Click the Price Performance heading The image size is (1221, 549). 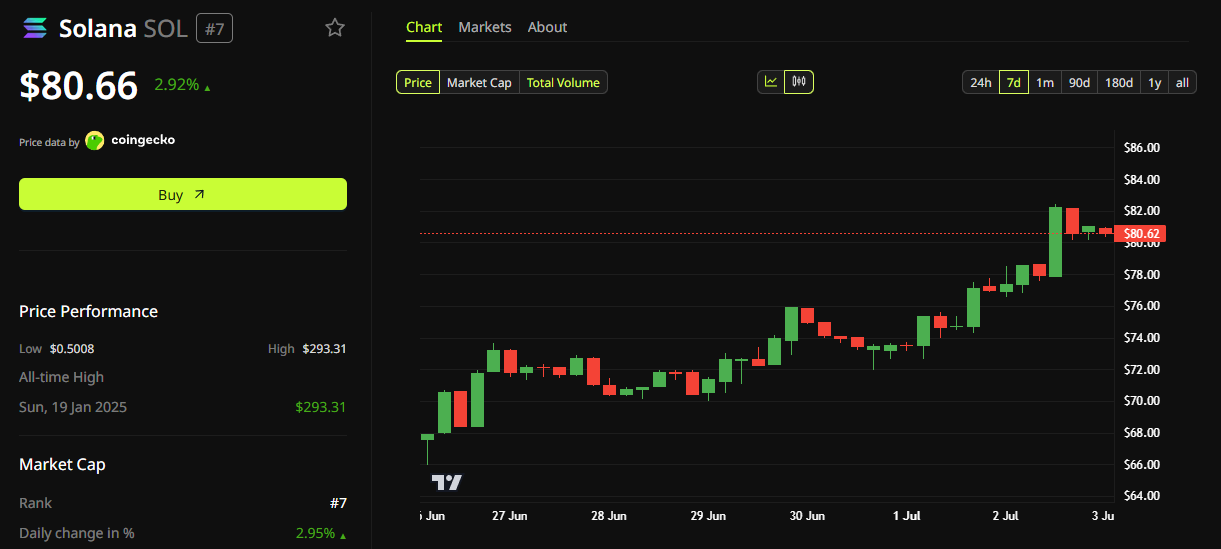[x=88, y=311]
